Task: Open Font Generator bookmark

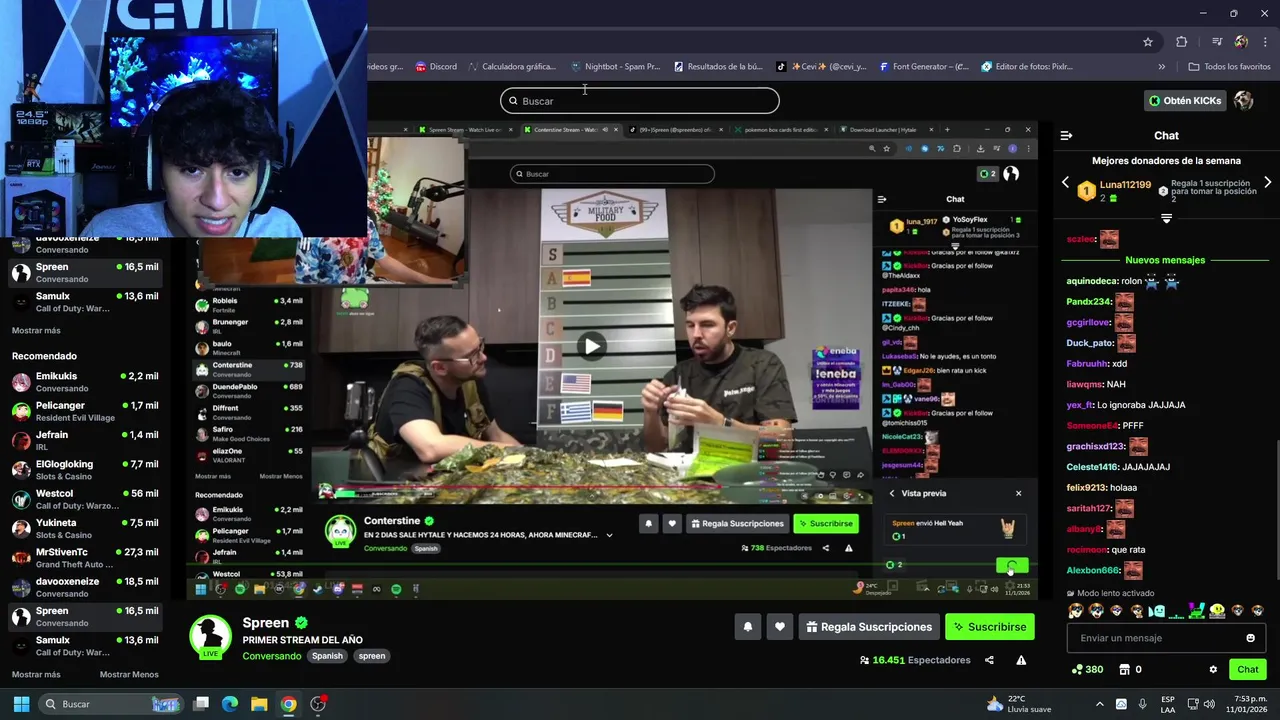Action: coord(924,67)
